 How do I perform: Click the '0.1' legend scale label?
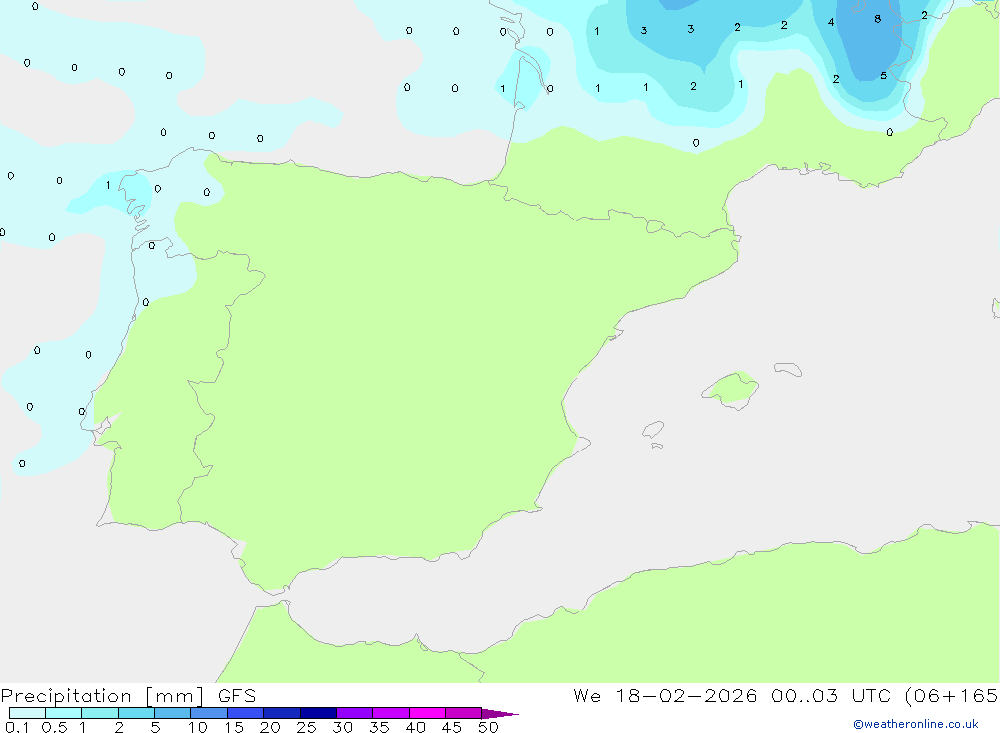[17, 727]
